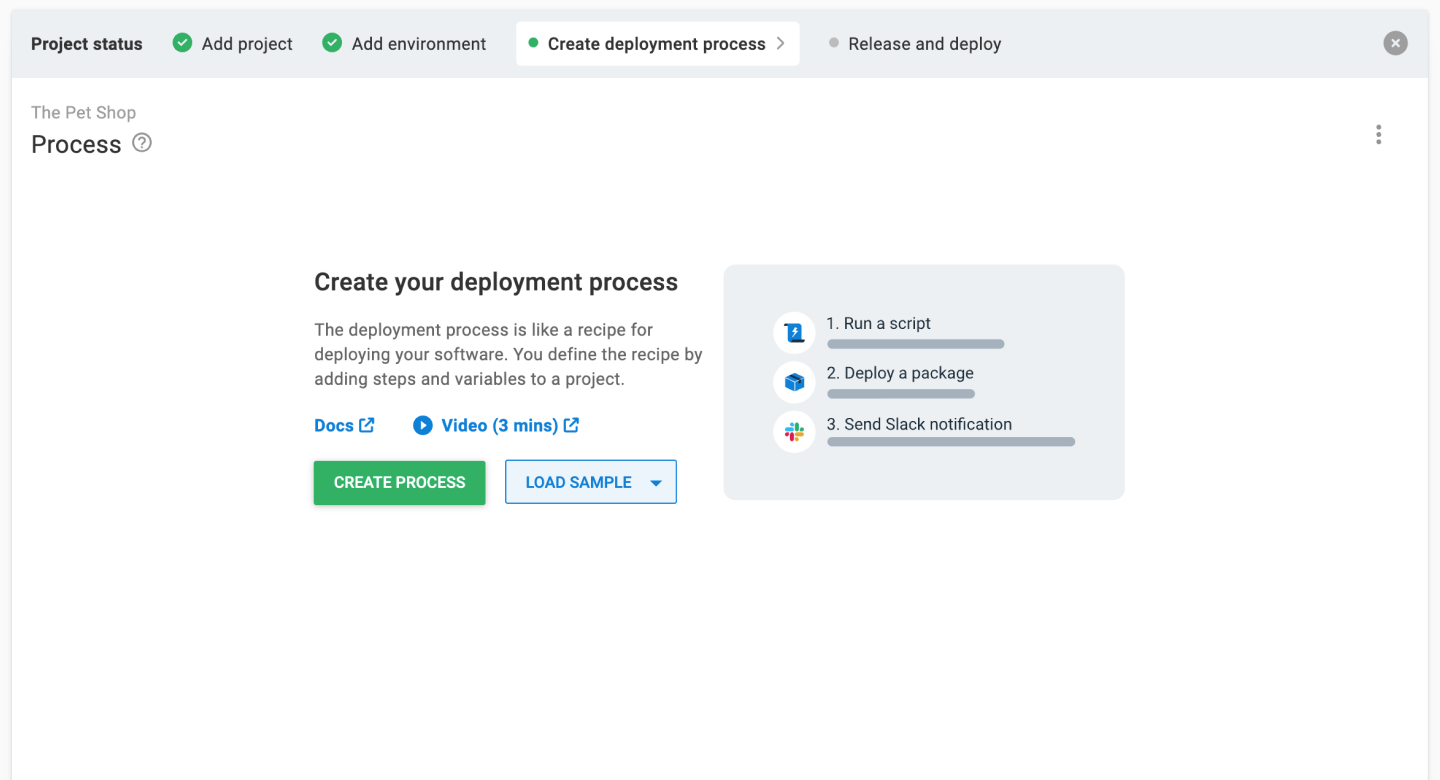Click the green checkmark beside Add project
1440x780 pixels.
182,43
